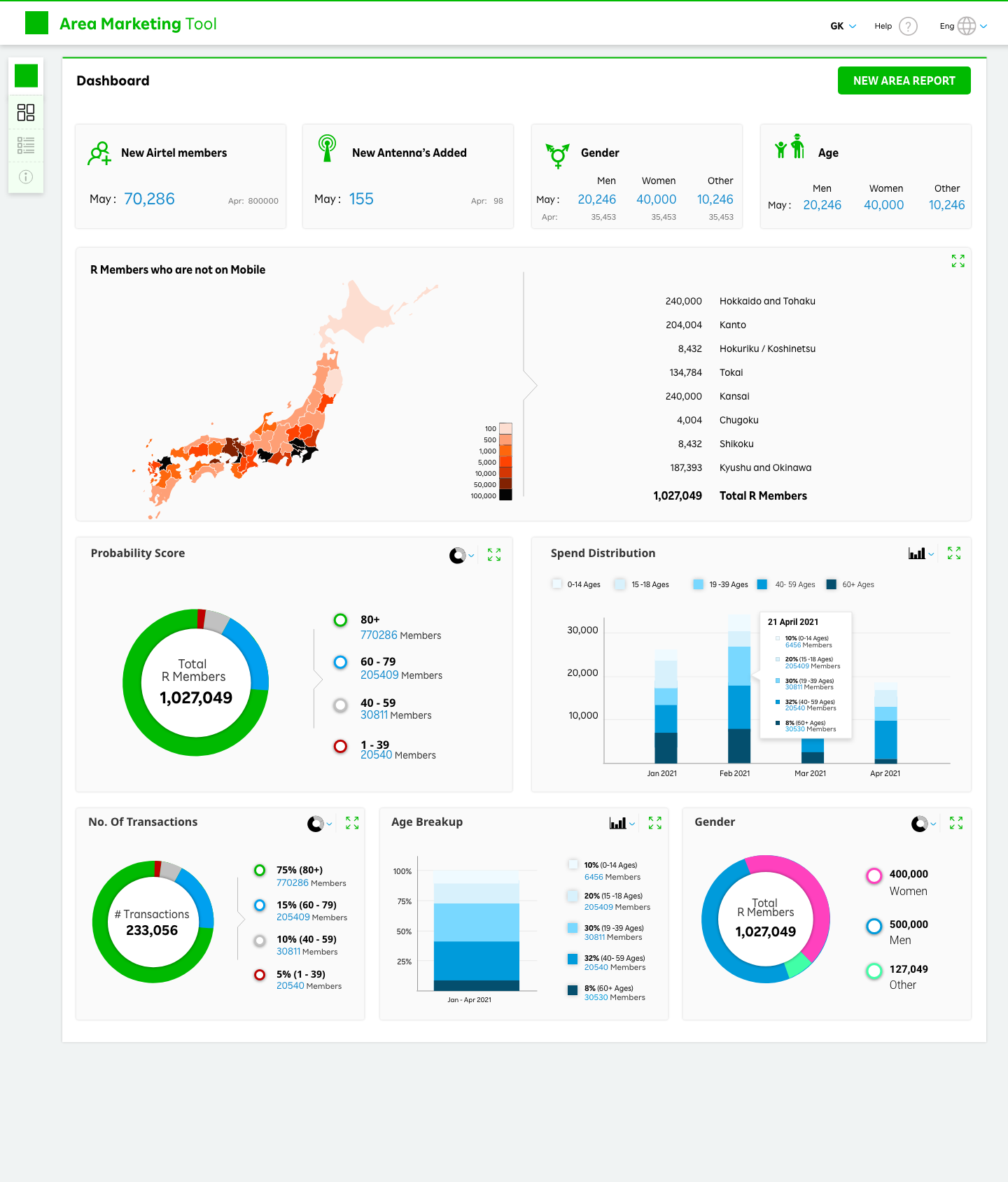Toggle the 19-39 Ages legend checkbox
This screenshot has width=1008, height=1182.
[698, 584]
